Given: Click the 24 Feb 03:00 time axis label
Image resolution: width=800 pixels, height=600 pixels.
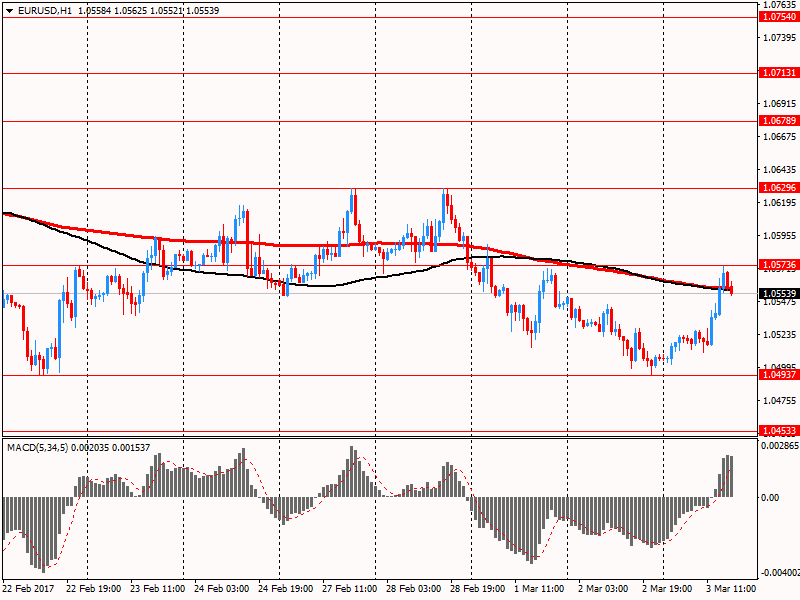Looking at the screenshot, I should pyautogui.click(x=222, y=589).
